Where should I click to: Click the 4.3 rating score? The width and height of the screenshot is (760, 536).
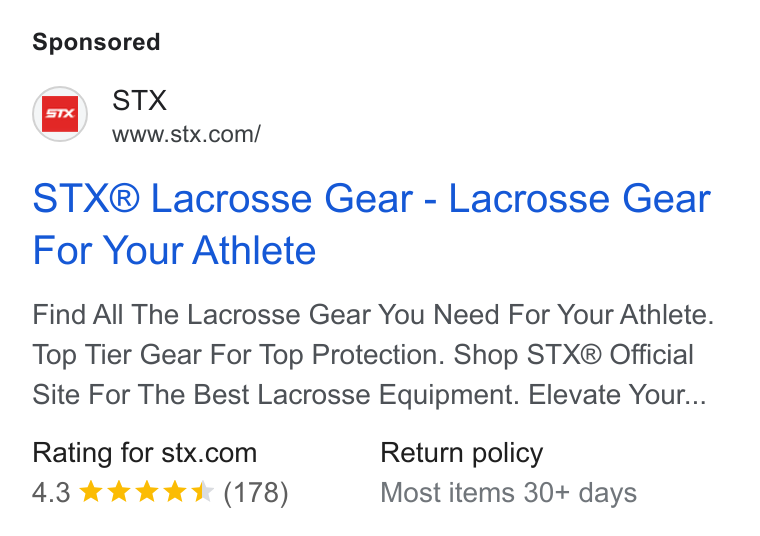51,493
